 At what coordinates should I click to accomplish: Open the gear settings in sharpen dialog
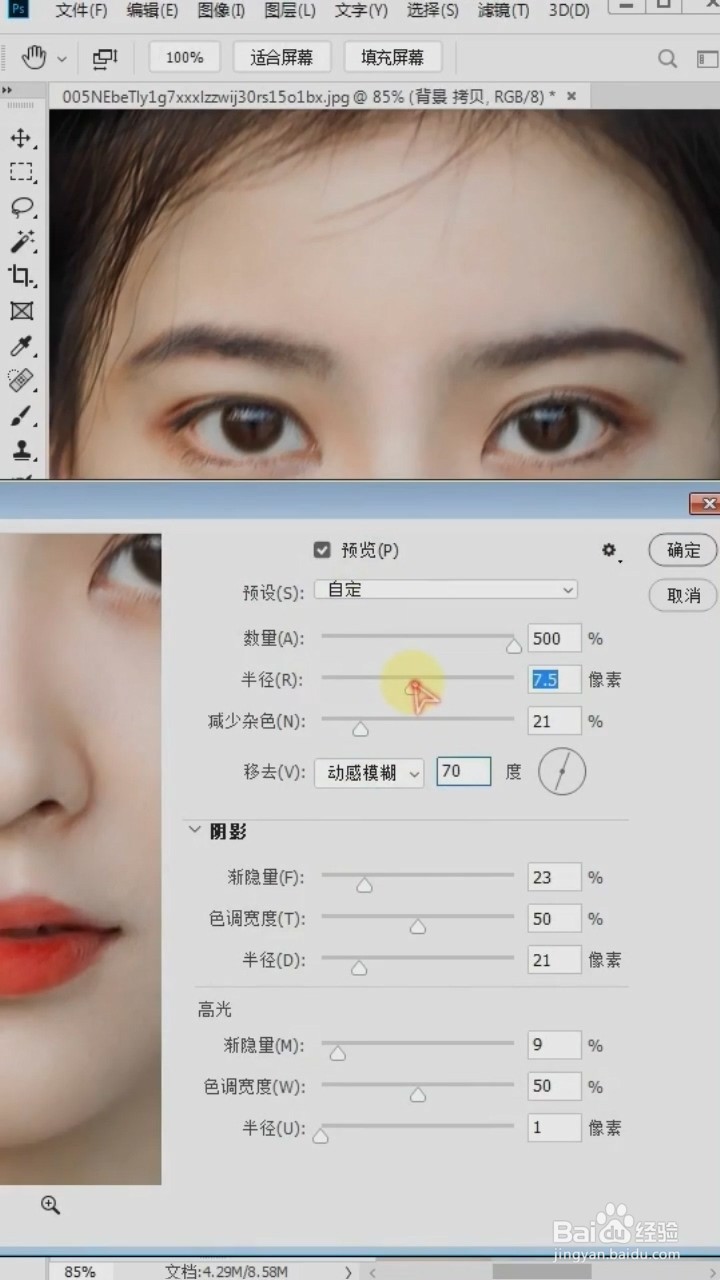click(x=609, y=551)
